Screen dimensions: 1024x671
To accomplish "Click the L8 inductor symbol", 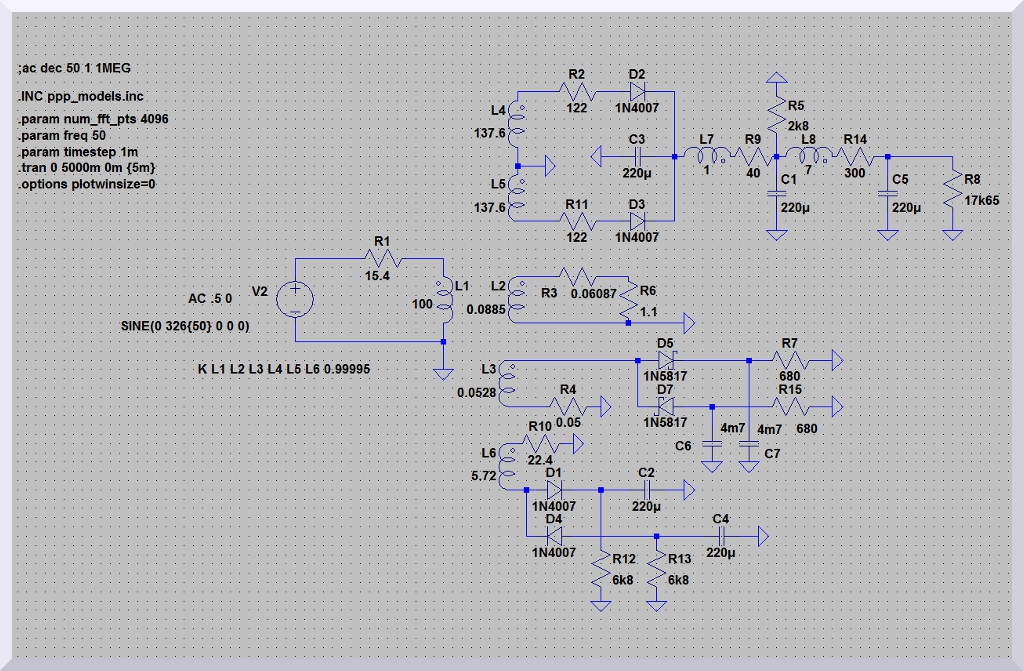I will 808,157.
